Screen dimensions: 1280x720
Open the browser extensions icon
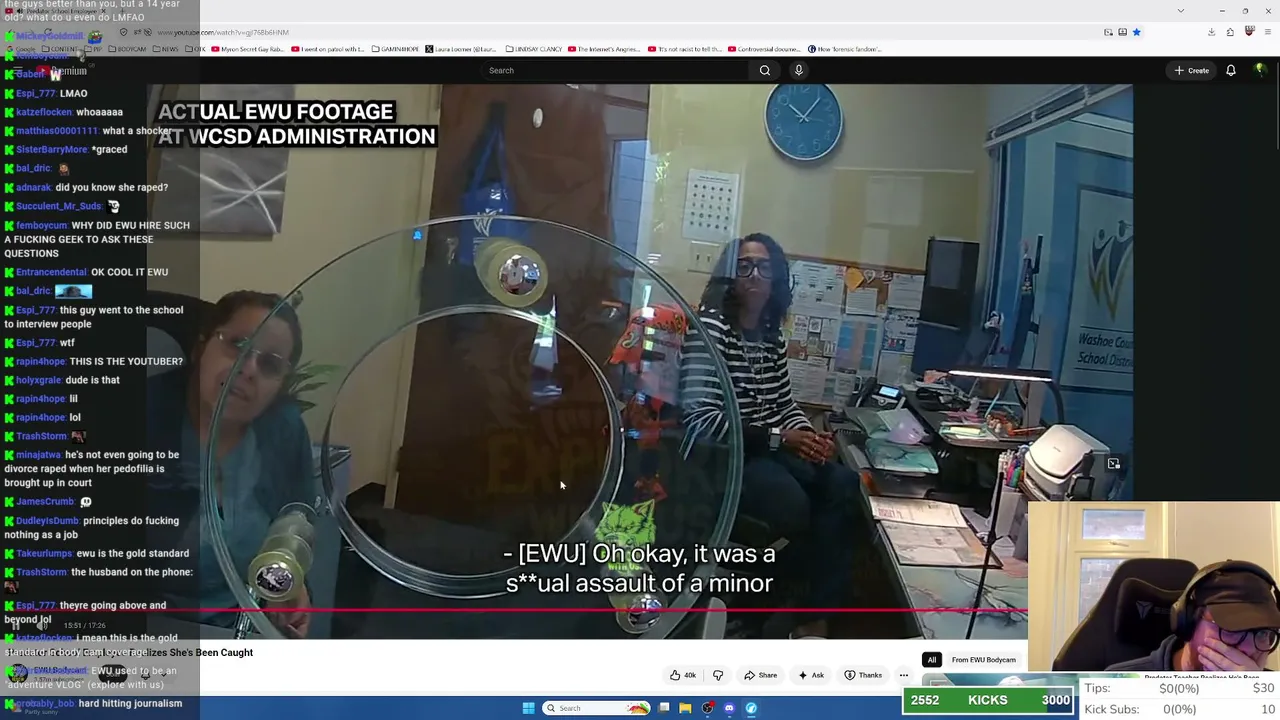1230,32
